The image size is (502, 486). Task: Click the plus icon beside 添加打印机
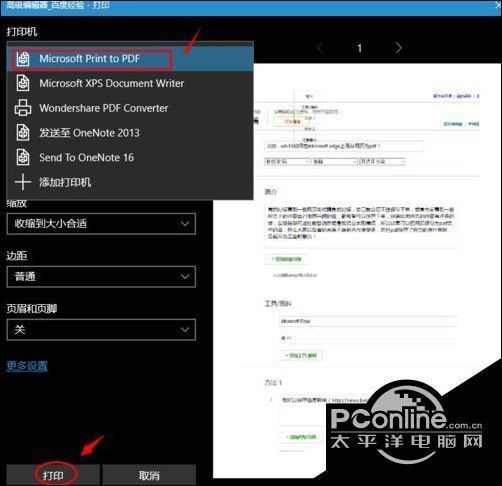tap(23, 182)
